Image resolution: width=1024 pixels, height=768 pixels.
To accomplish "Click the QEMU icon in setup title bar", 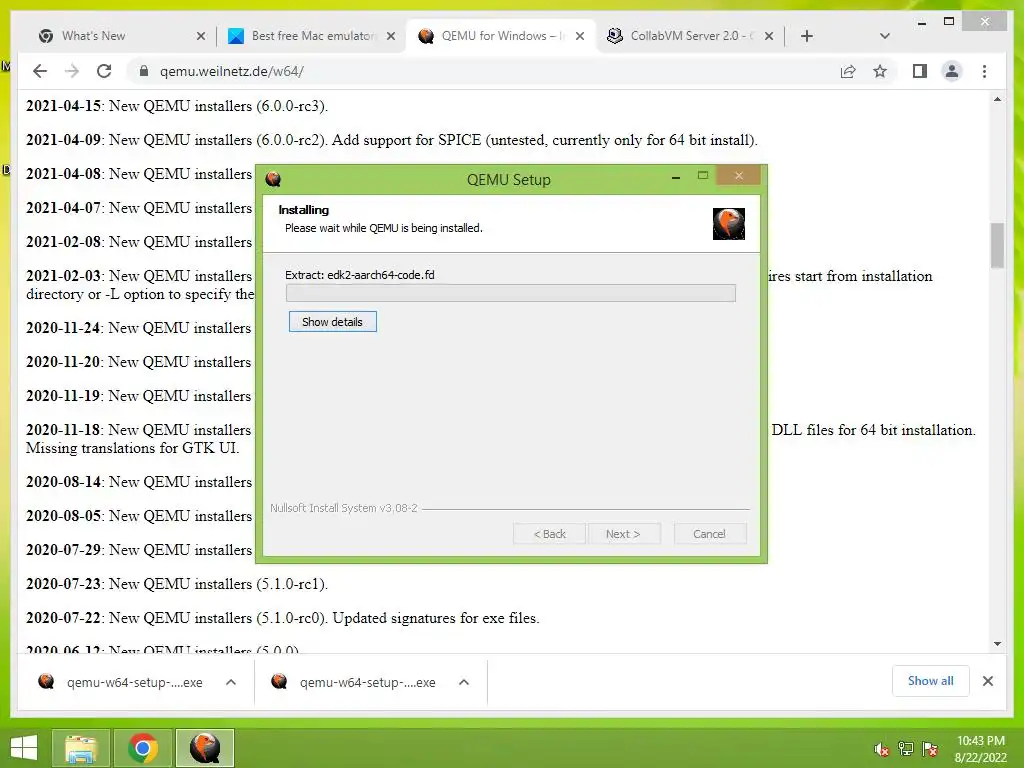I will pos(273,178).
